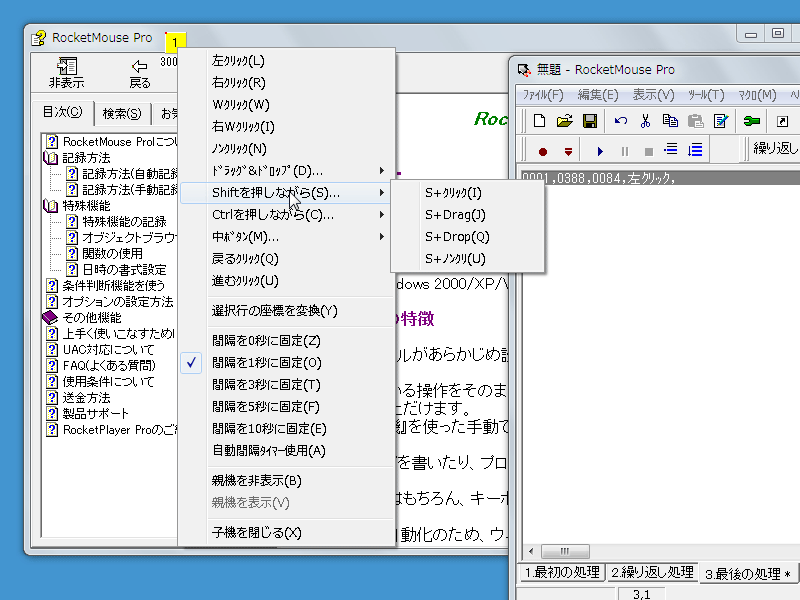Choose 選択行の座標を変換(Y)

pyautogui.click(x=287, y=311)
